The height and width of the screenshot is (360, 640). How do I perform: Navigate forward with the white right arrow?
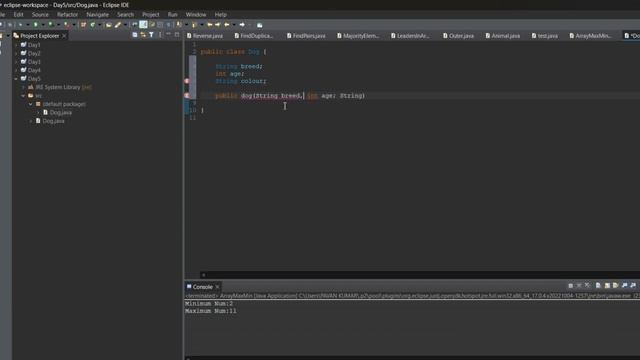click(x=242, y=25)
